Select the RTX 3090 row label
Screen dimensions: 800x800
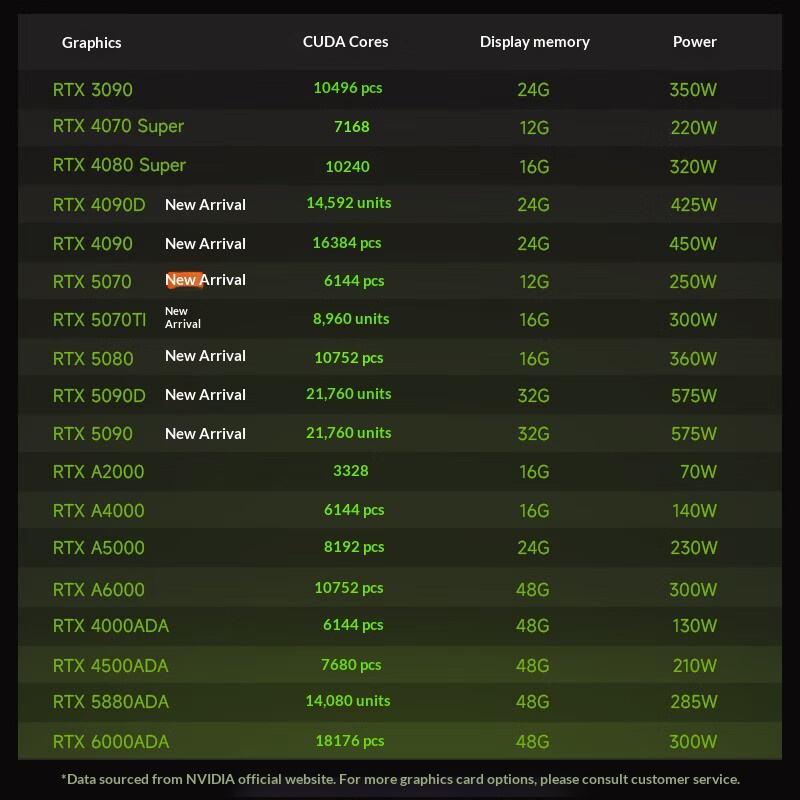click(92, 90)
